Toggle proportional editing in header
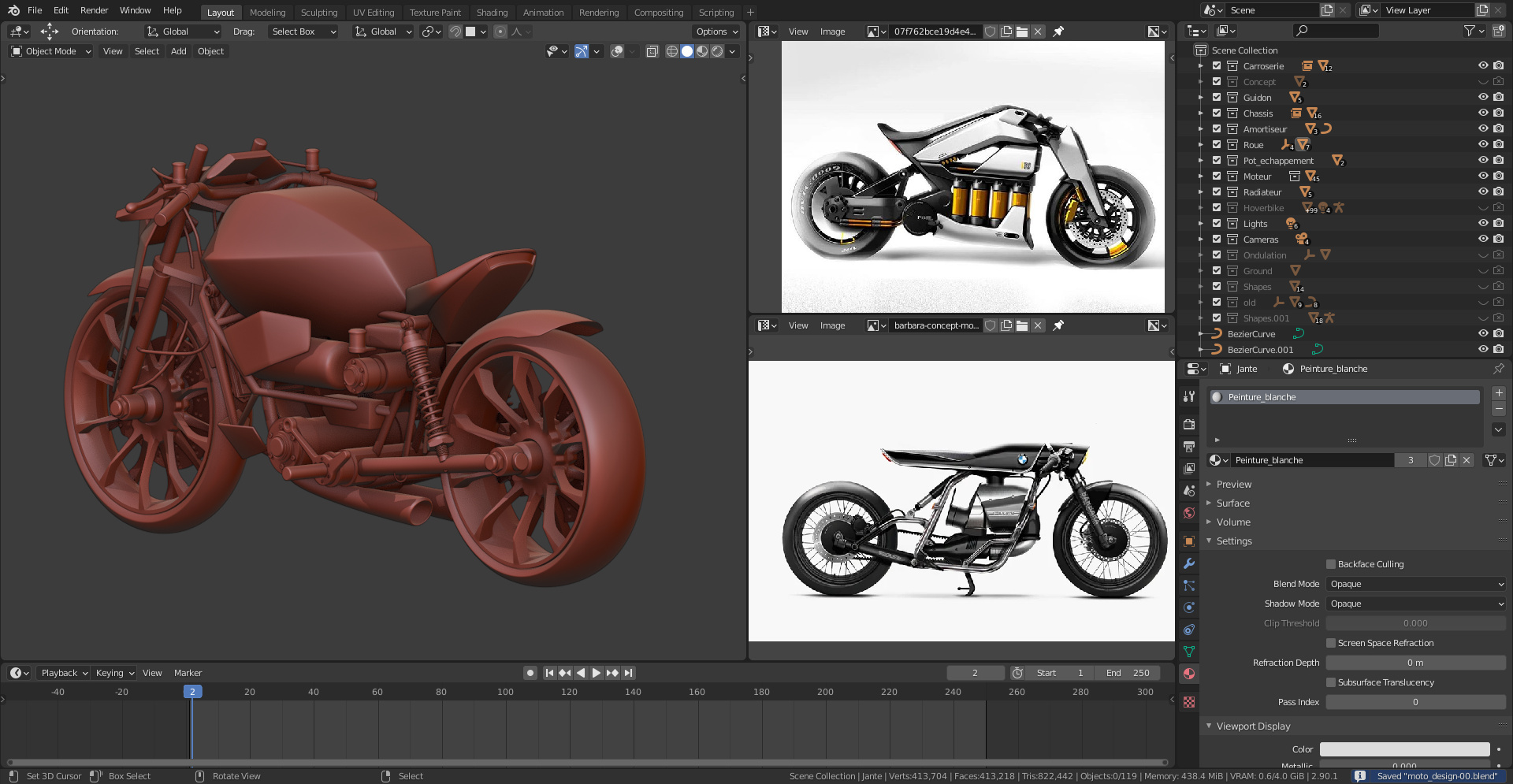The width and height of the screenshot is (1513, 784). click(500, 32)
